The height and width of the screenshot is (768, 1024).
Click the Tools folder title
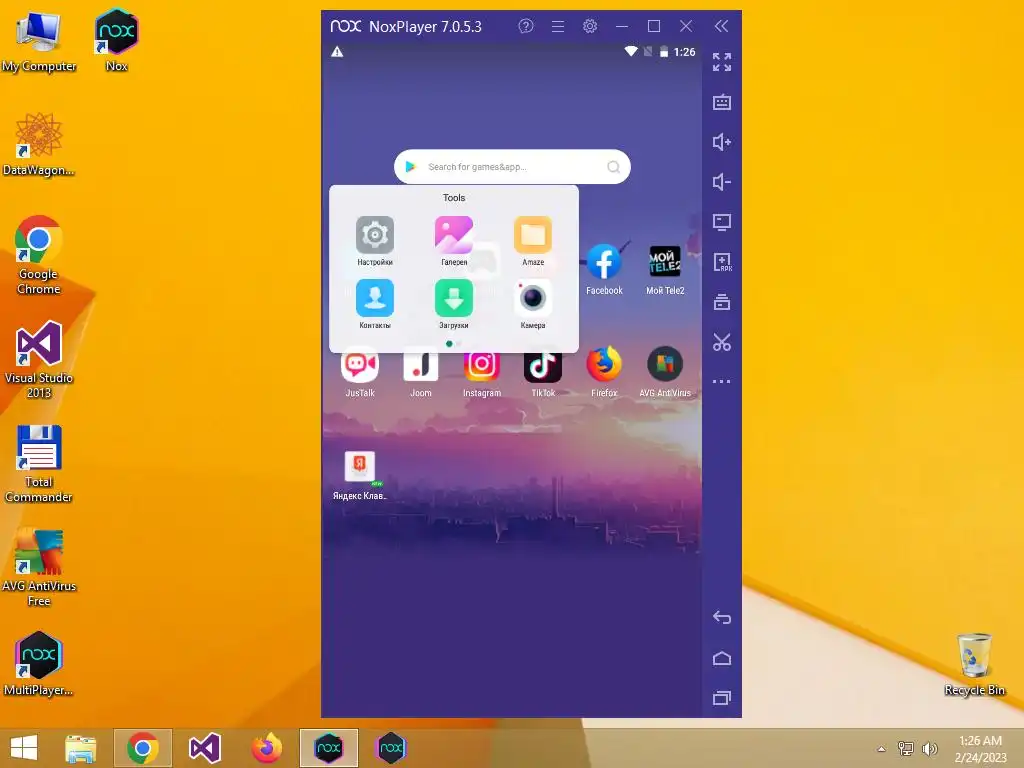[454, 198]
